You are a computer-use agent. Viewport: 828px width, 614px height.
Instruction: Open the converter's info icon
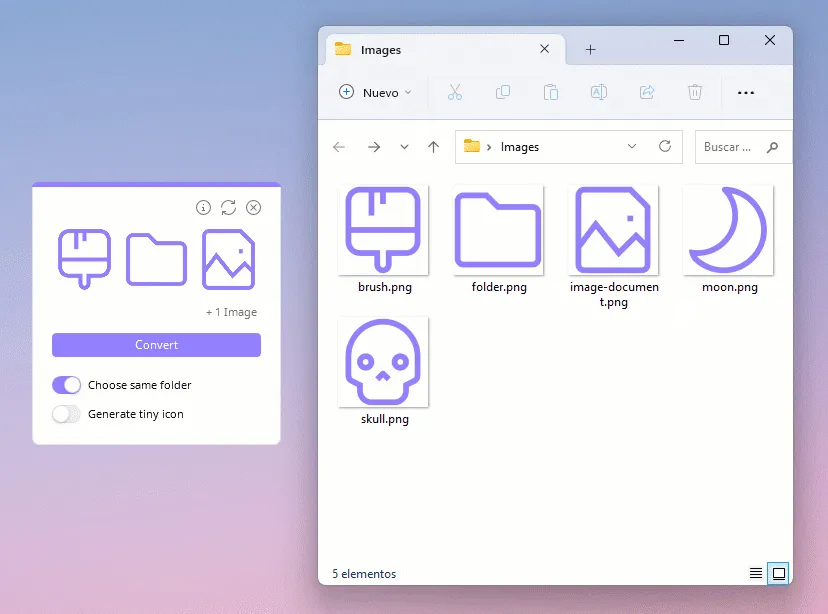point(204,207)
